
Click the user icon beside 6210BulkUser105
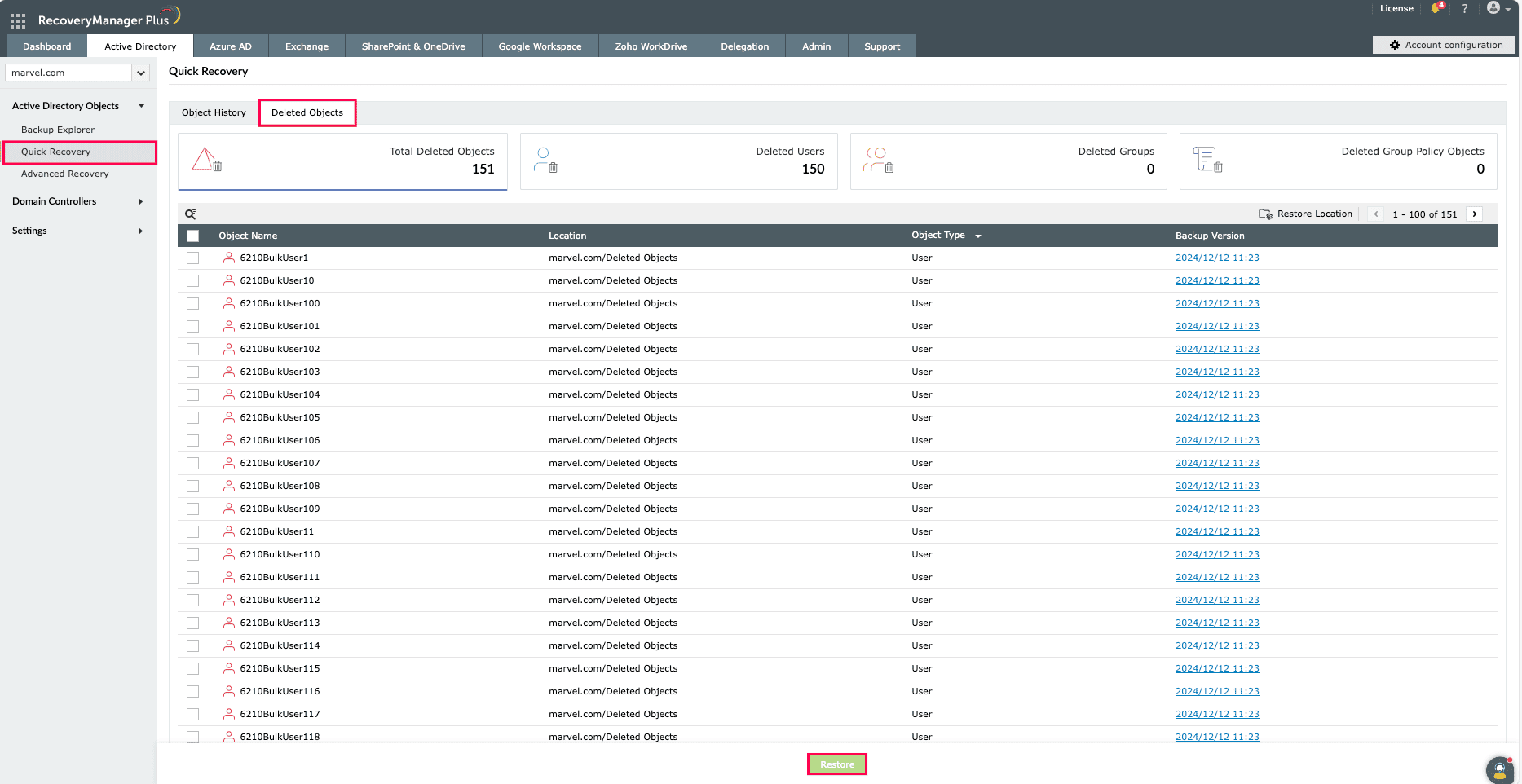click(229, 417)
